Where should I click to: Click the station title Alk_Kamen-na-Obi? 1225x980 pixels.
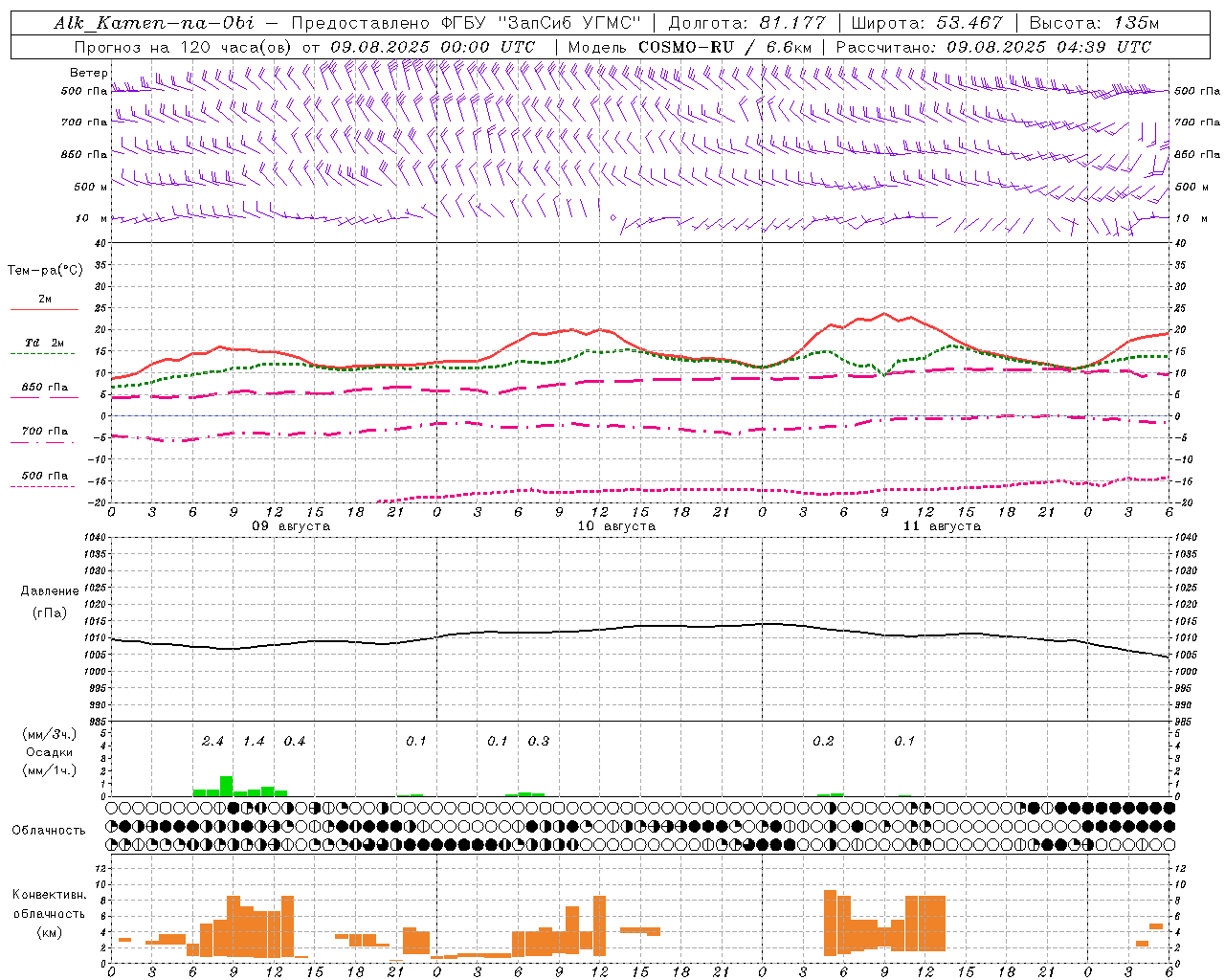click(x=154, y=23)
